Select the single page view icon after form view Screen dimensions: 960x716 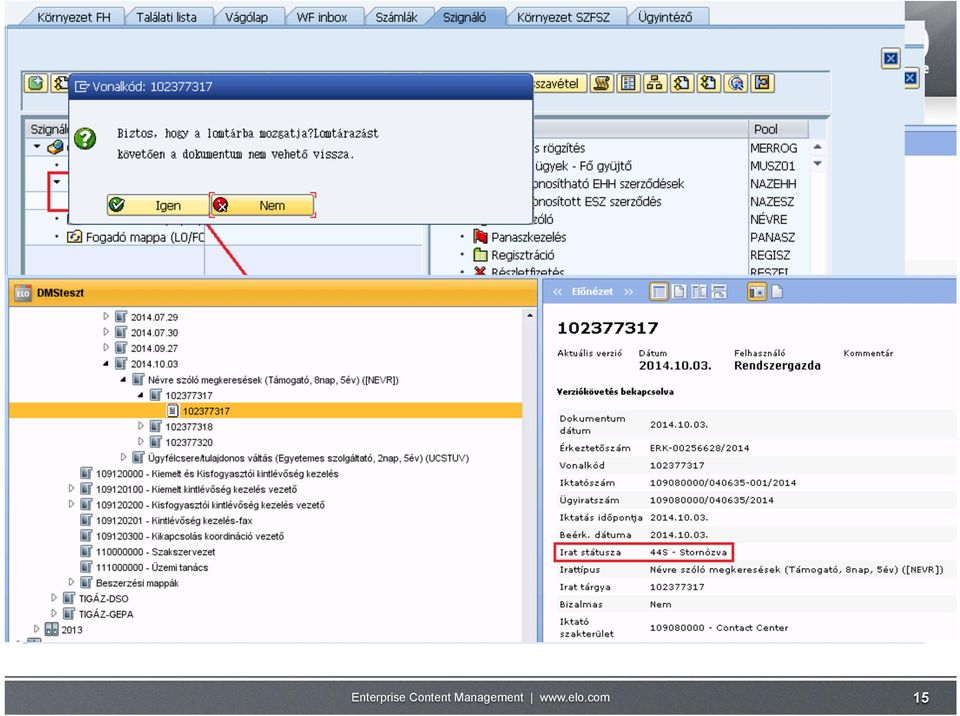680,292
